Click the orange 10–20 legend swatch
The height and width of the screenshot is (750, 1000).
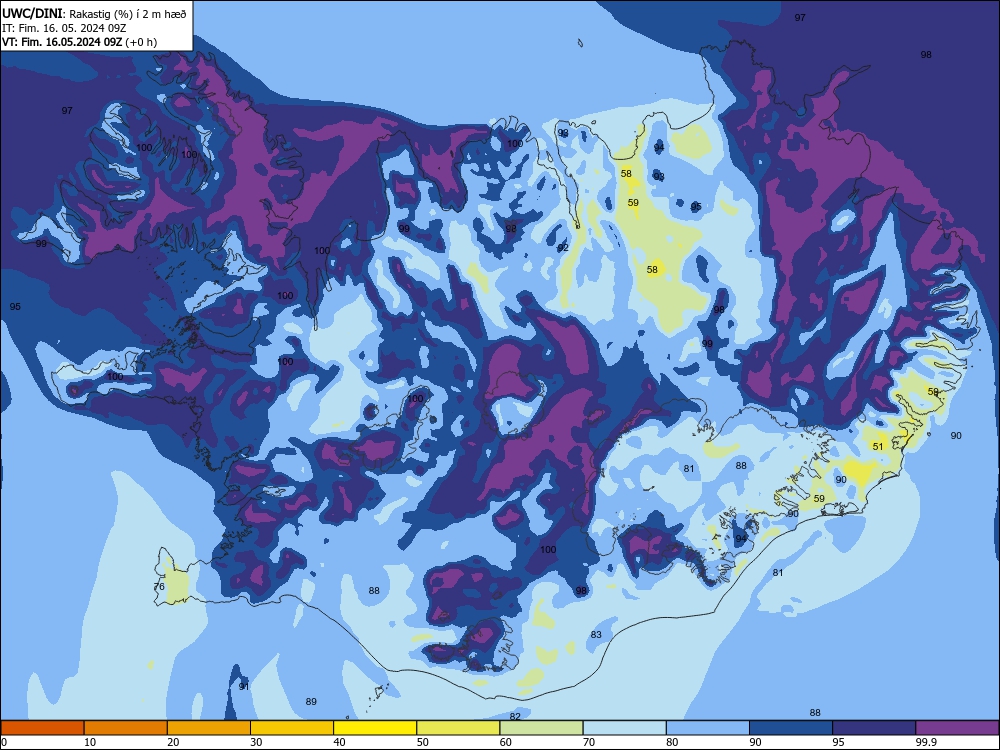[x=126, y=728]
